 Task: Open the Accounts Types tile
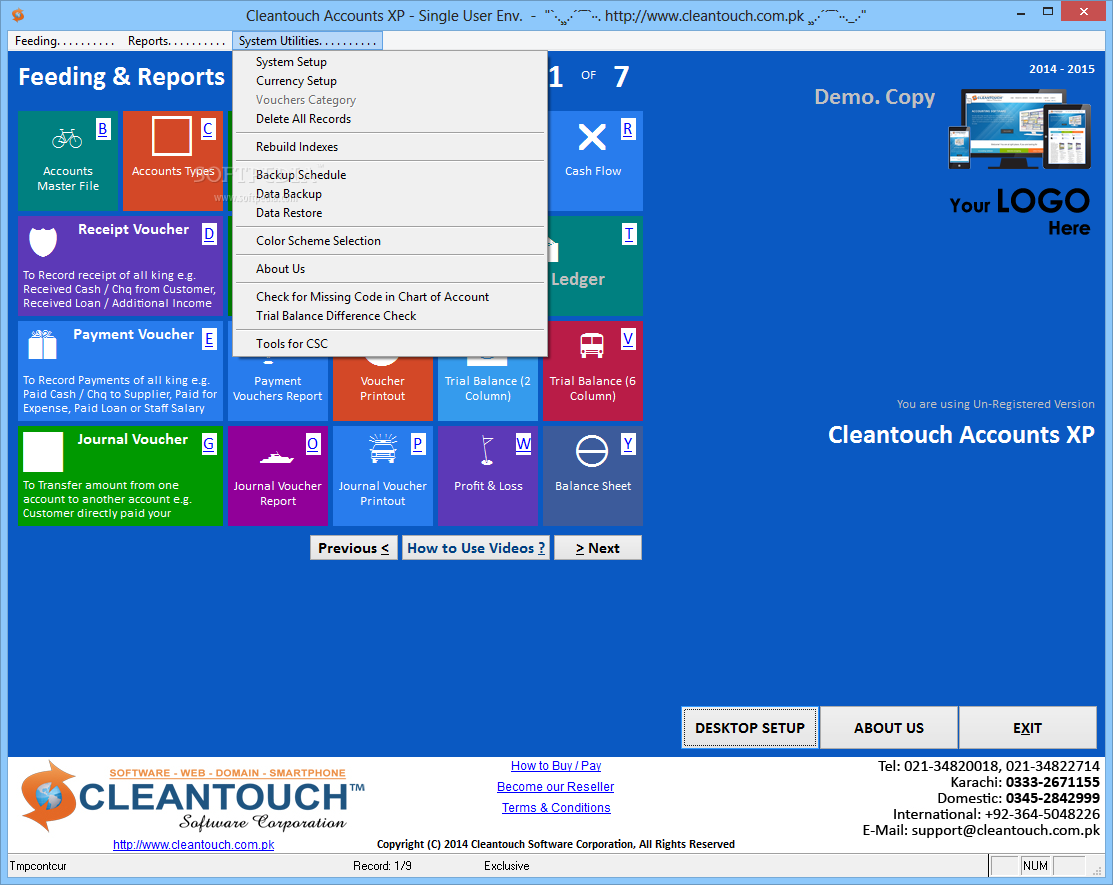(172, 160)
